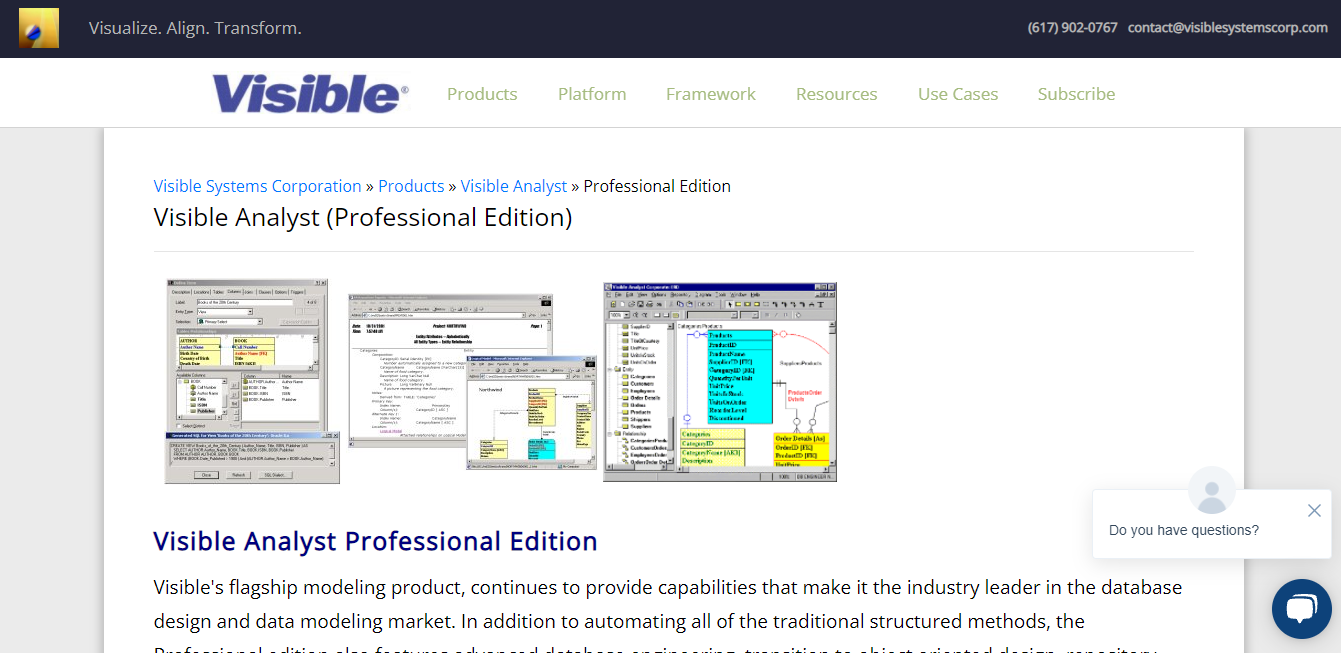
Task: Click the (617) 902-0767 phone number
Action: [1073, 28]
